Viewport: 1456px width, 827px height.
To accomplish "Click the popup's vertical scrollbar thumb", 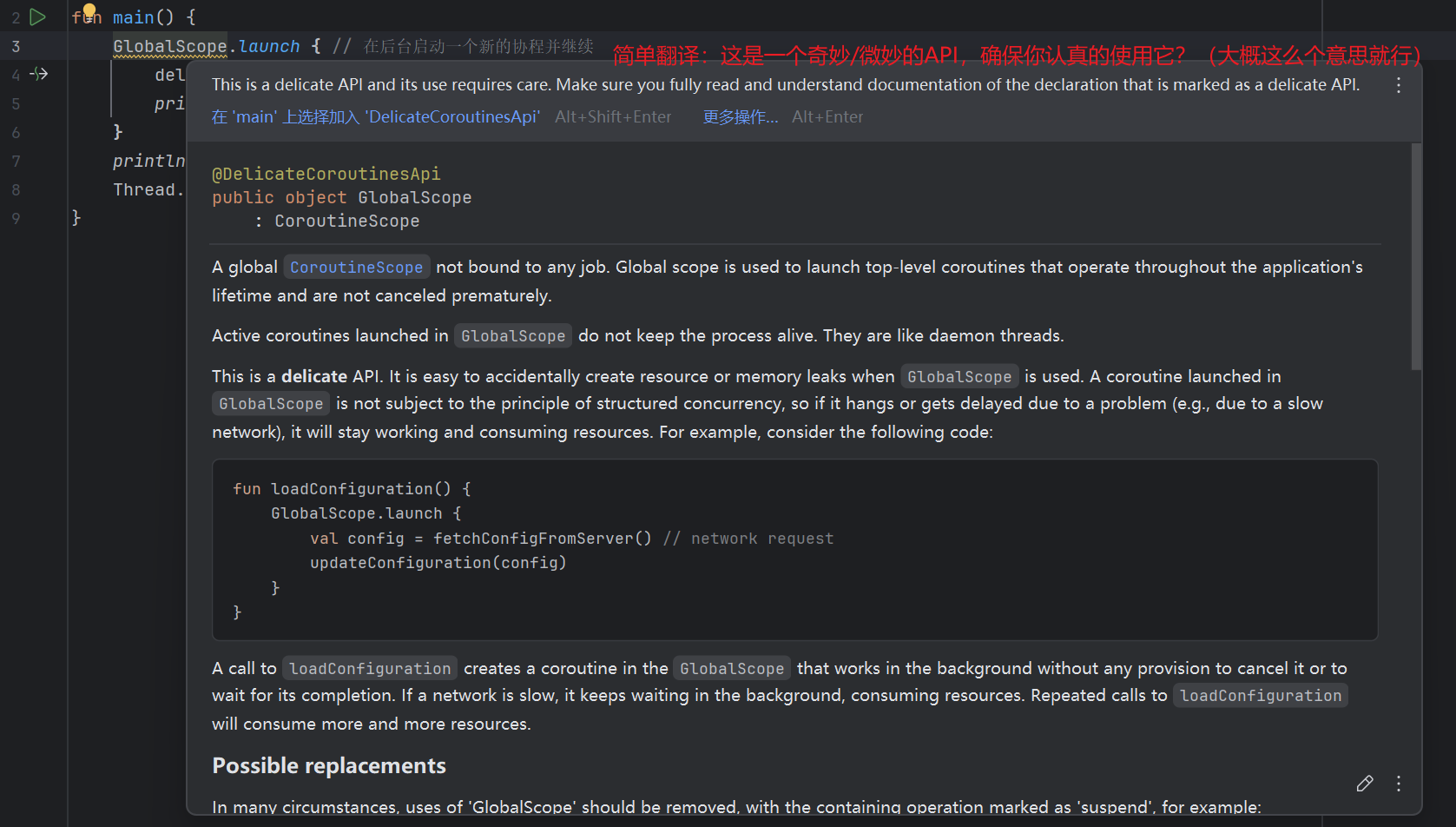I will (x=1416, y=256).
